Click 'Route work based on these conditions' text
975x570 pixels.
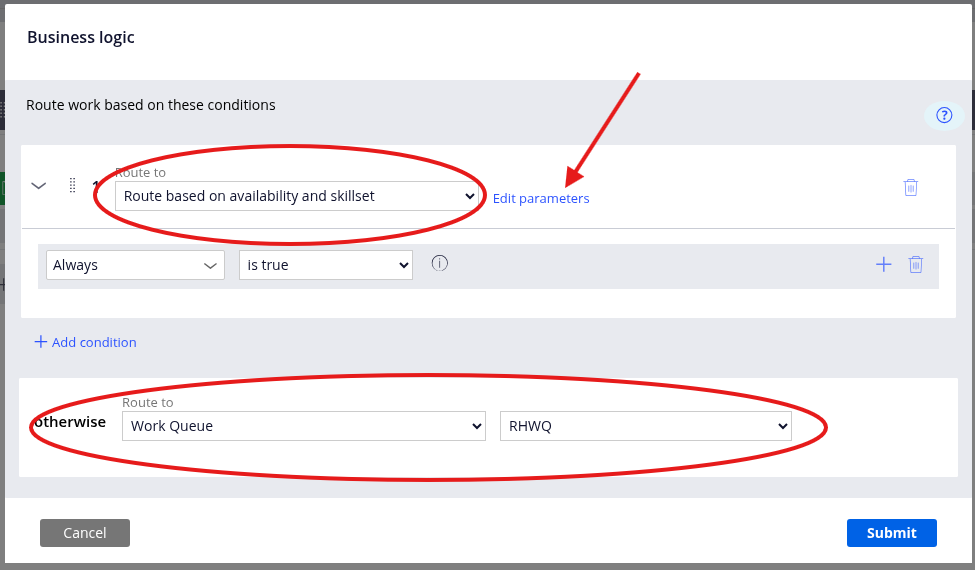(x=151, y=105)
